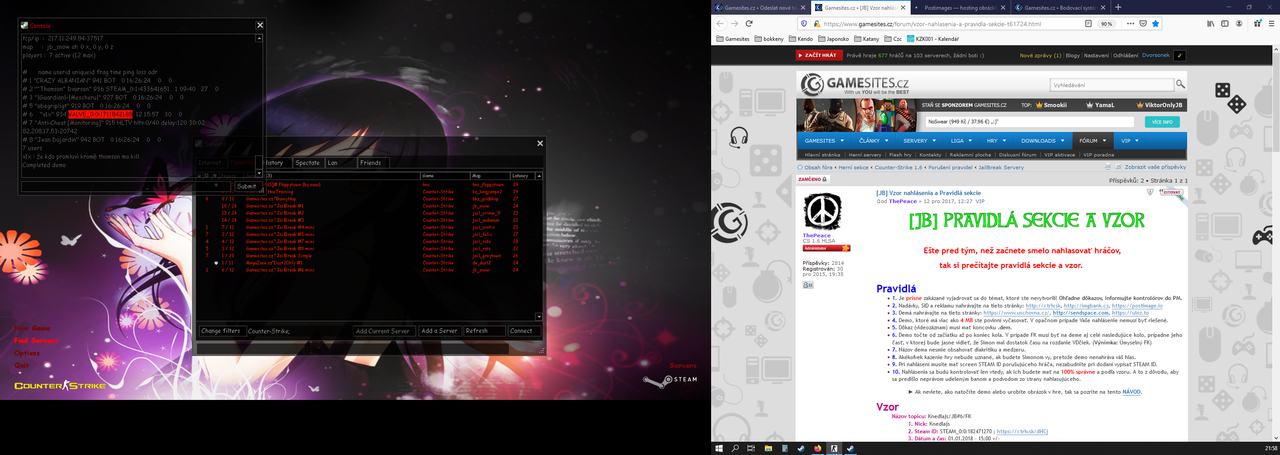Click Connect in server browser
The image size is (1280, 455).
pyautogui.click(x=524, y=331)
